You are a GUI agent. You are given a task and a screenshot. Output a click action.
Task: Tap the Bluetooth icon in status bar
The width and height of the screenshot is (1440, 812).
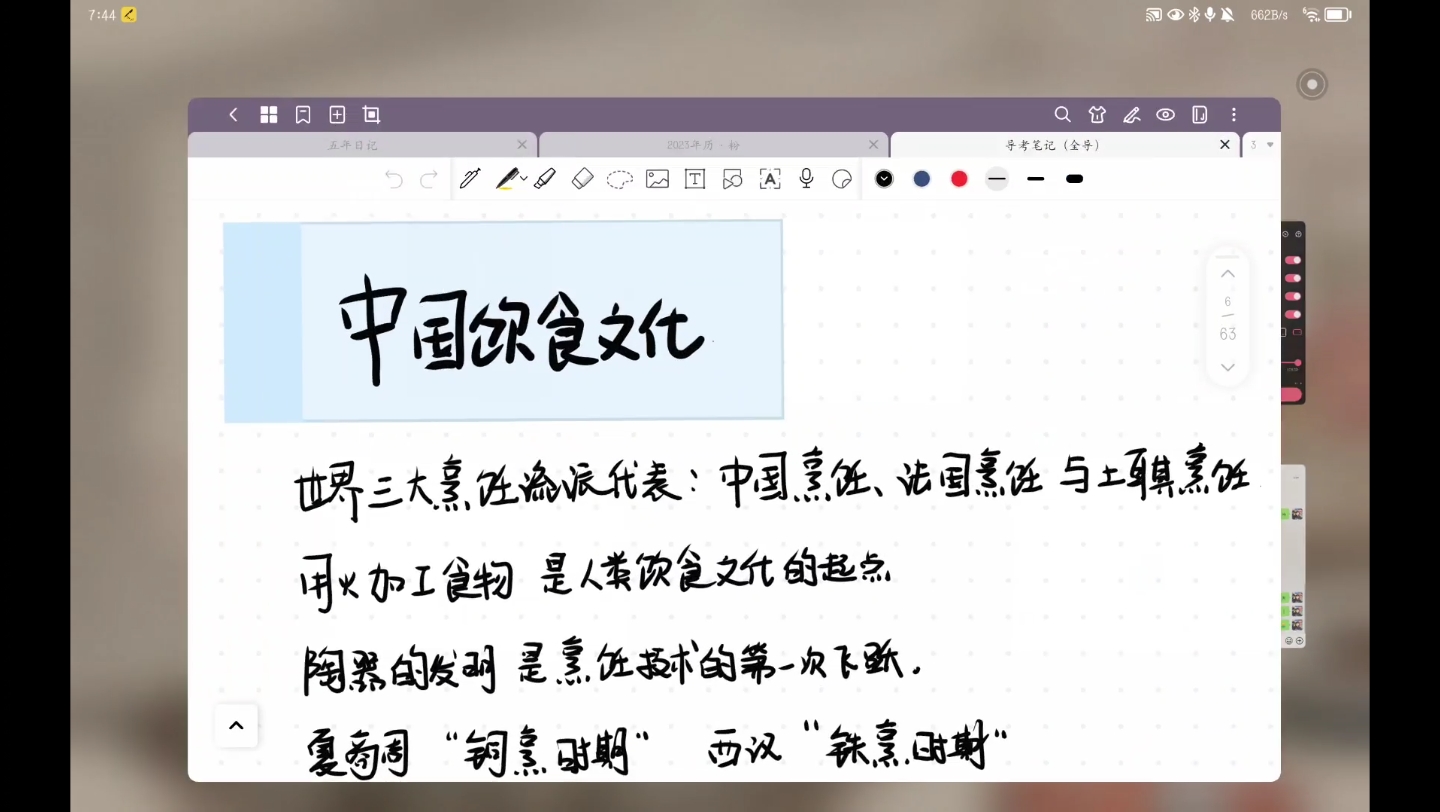click(1194, 15)
